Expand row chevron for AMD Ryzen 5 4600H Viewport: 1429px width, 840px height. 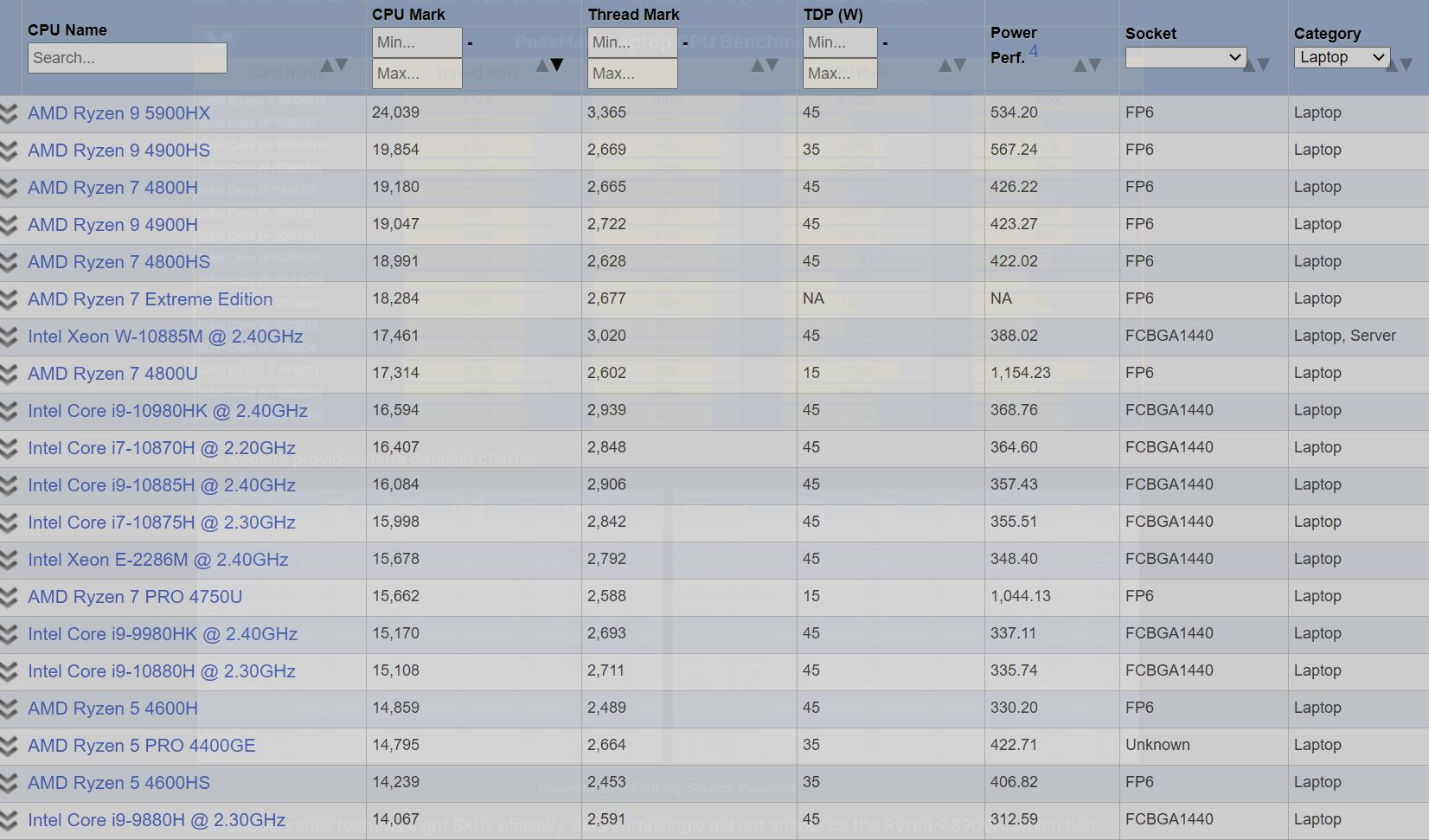pyautogui.click(x=9, y=709)
